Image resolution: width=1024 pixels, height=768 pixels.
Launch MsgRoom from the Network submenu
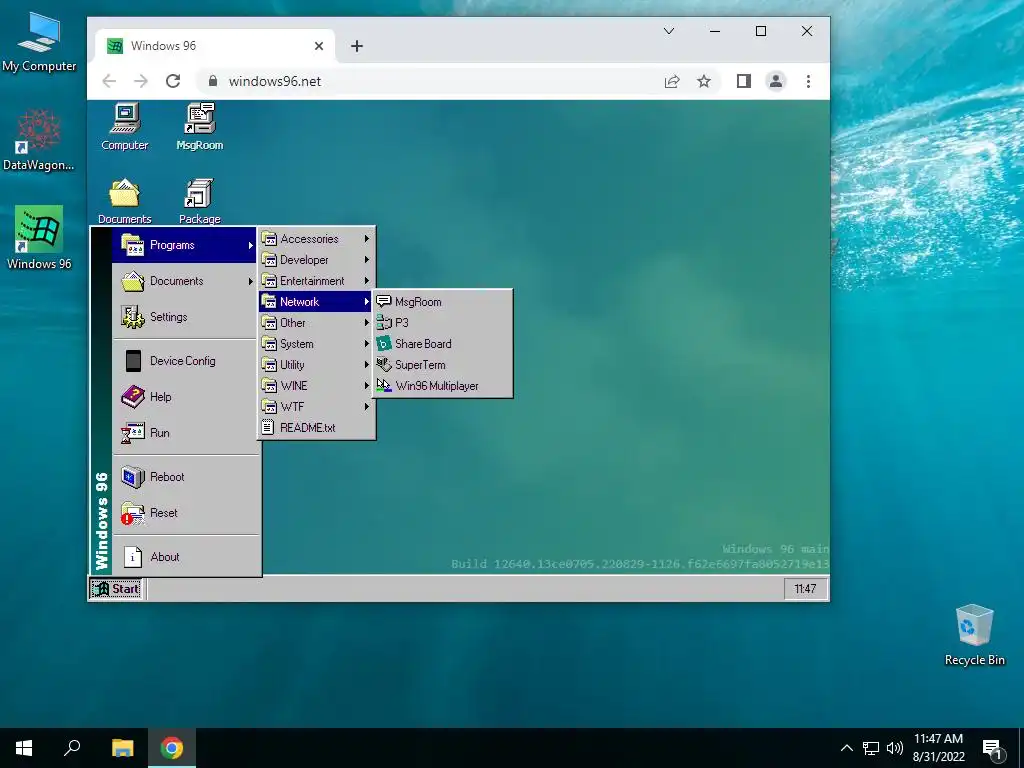point(442,302)
